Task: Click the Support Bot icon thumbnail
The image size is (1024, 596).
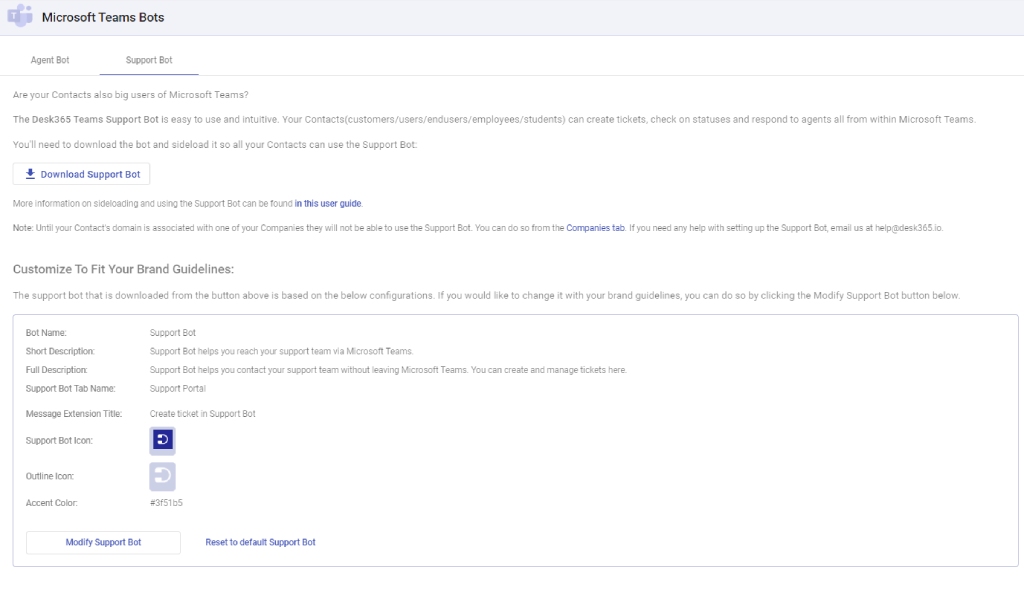Action: coord(163,440)
